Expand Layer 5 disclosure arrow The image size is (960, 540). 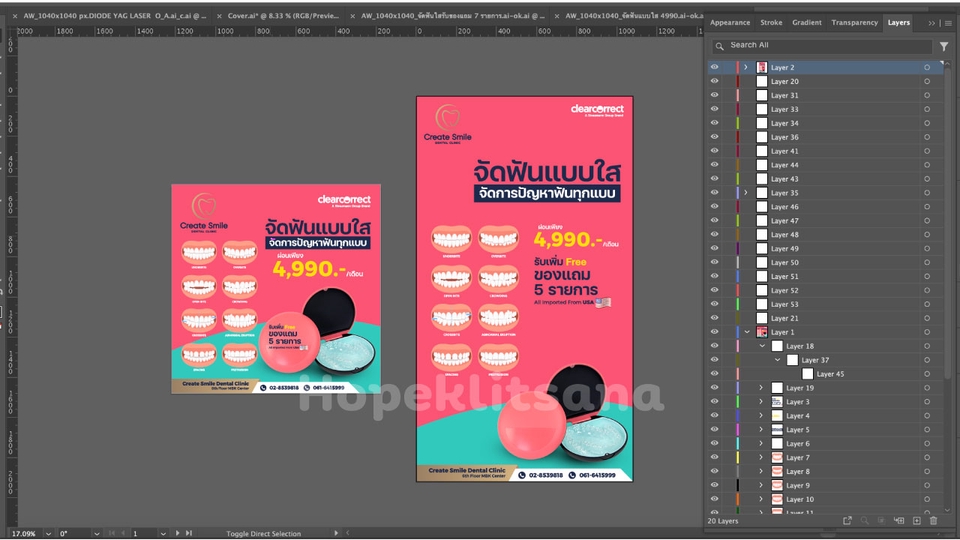pos(761,429)
